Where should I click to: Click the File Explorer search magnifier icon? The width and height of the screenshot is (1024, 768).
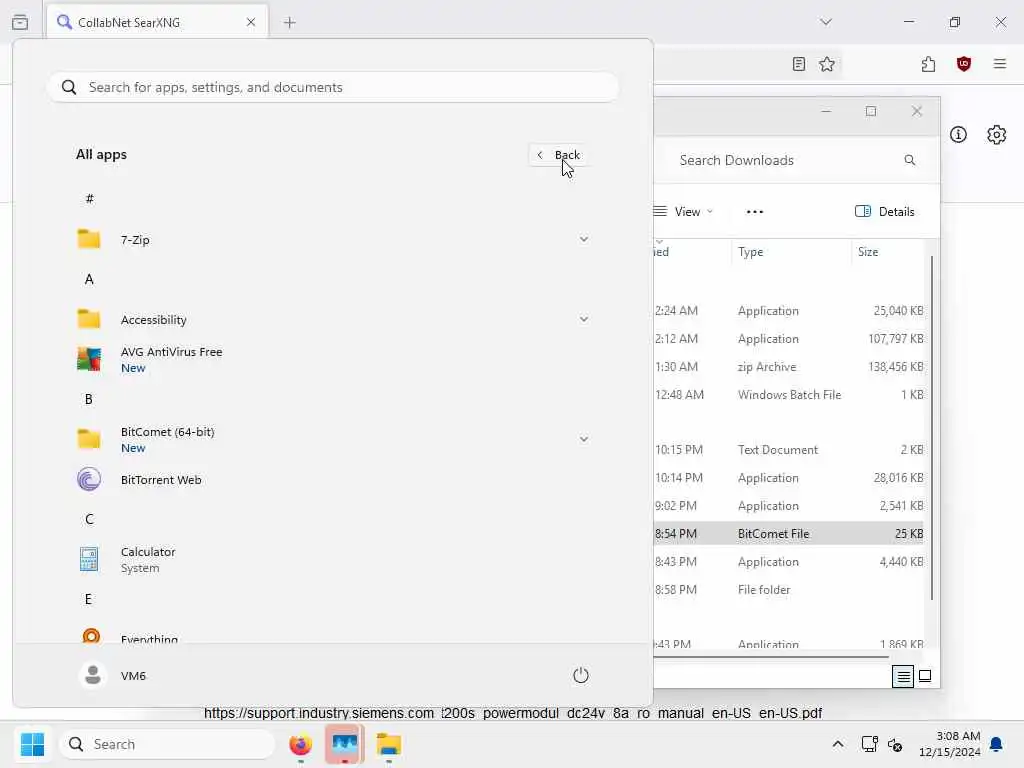pyautogui.click(x=910, y=160)
